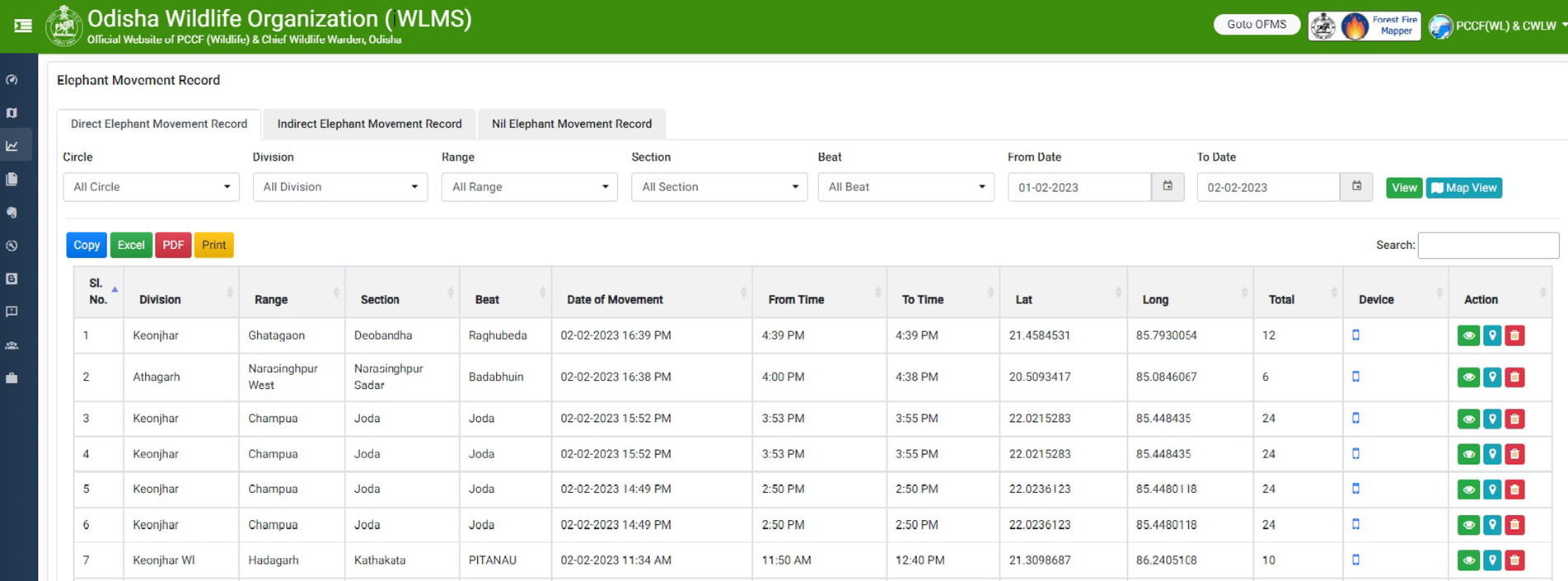Open the users group sidebar icon

[12, 345]
